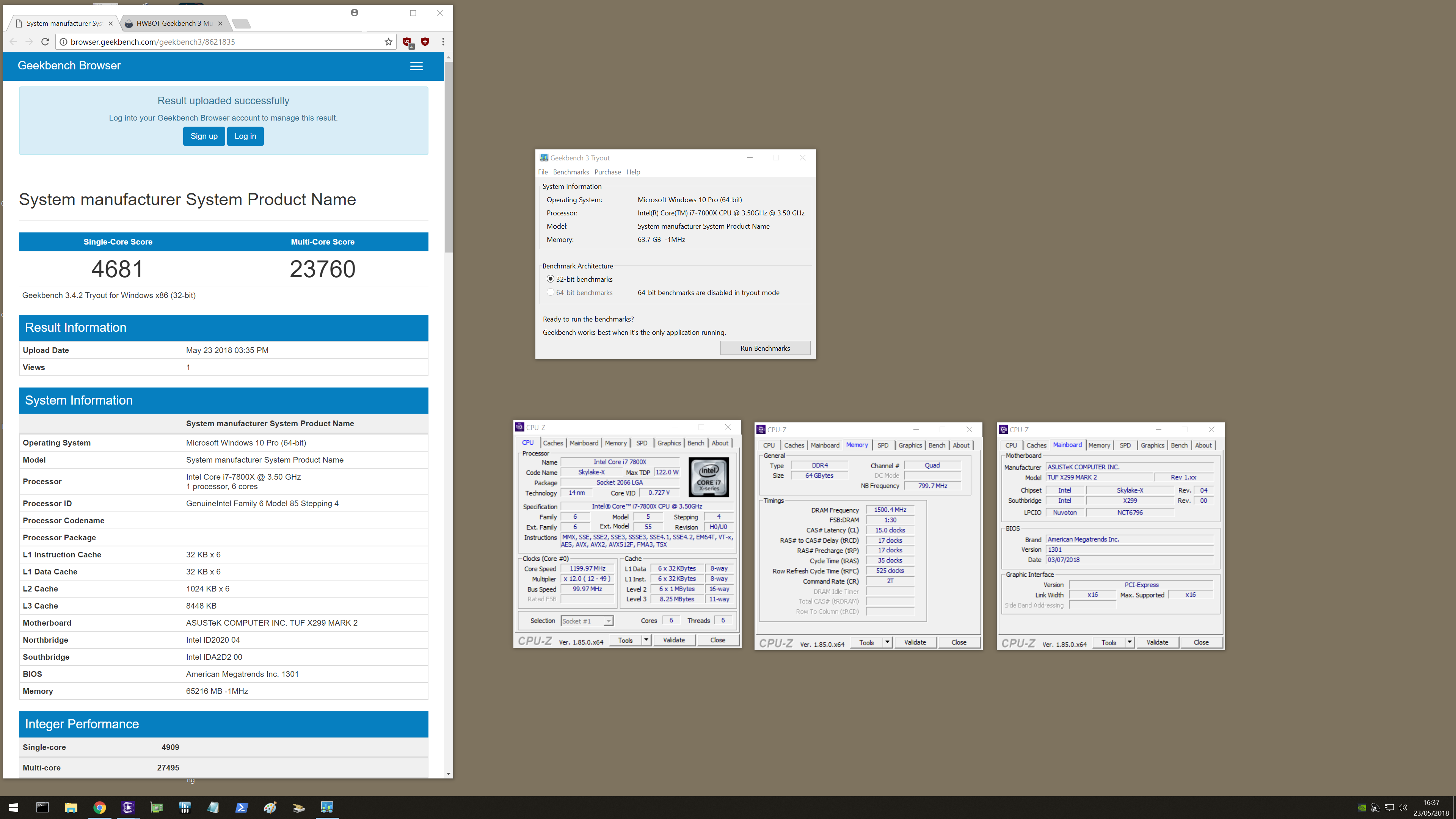Open NVIDIA icon in the system tray
1456x819 pixels.
(x=1362, y=807)
